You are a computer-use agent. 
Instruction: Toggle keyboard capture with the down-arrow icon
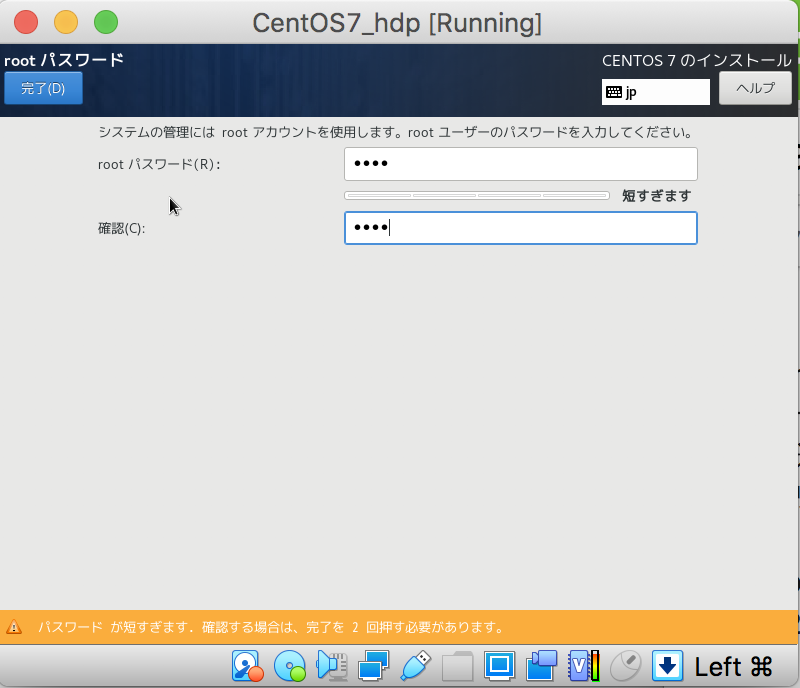665,665
